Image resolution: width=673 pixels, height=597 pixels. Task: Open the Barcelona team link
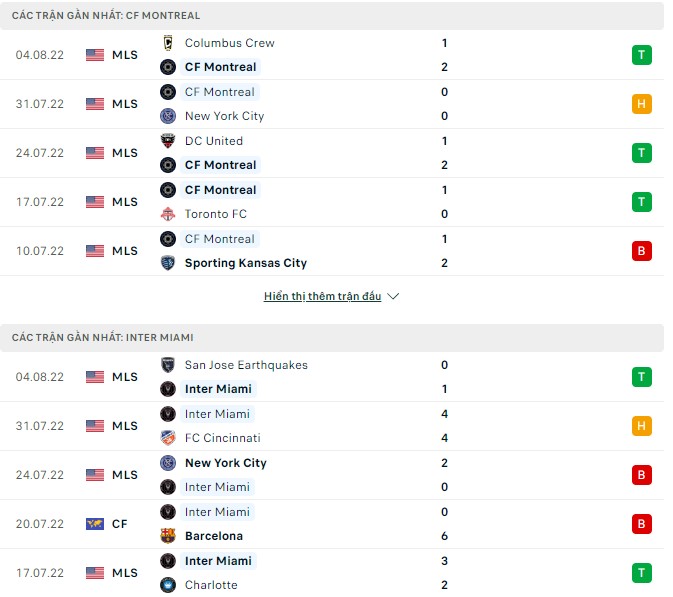(213, 536)
